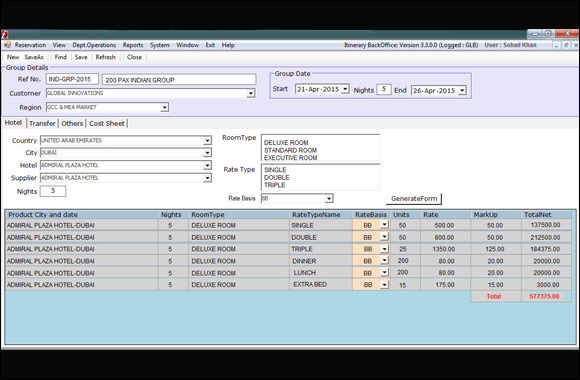The width and height of the screenshot is (580, 380).
Task: Click the Exit menu item
Action: click(210, 45)
